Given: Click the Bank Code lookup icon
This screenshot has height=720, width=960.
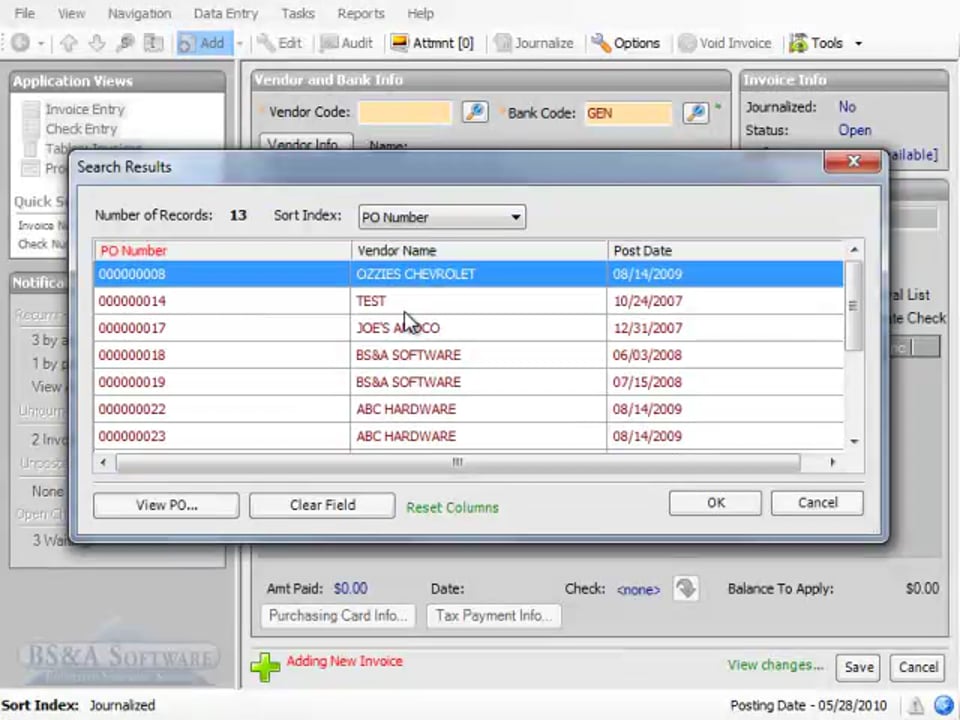Looking at the screenshot, I should [x=696, y=113].
